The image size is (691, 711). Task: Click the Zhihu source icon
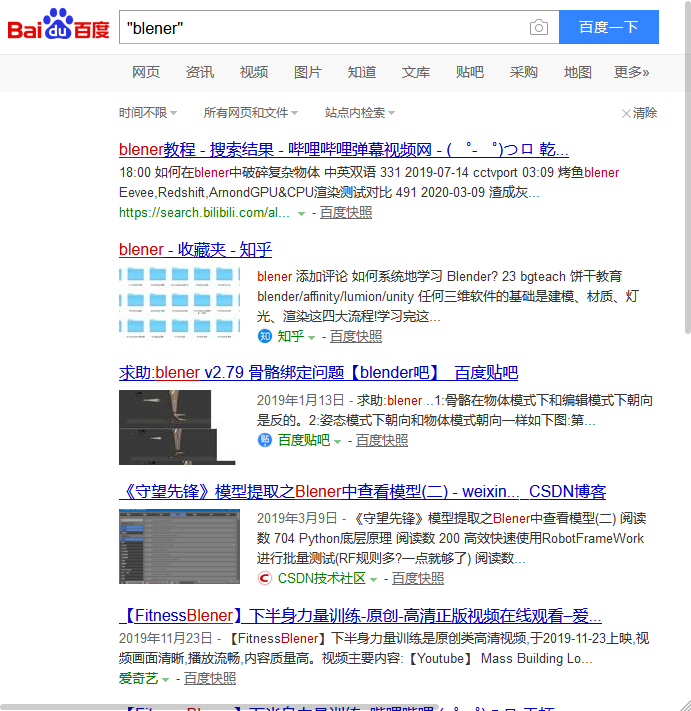click(x=265, y=336)
